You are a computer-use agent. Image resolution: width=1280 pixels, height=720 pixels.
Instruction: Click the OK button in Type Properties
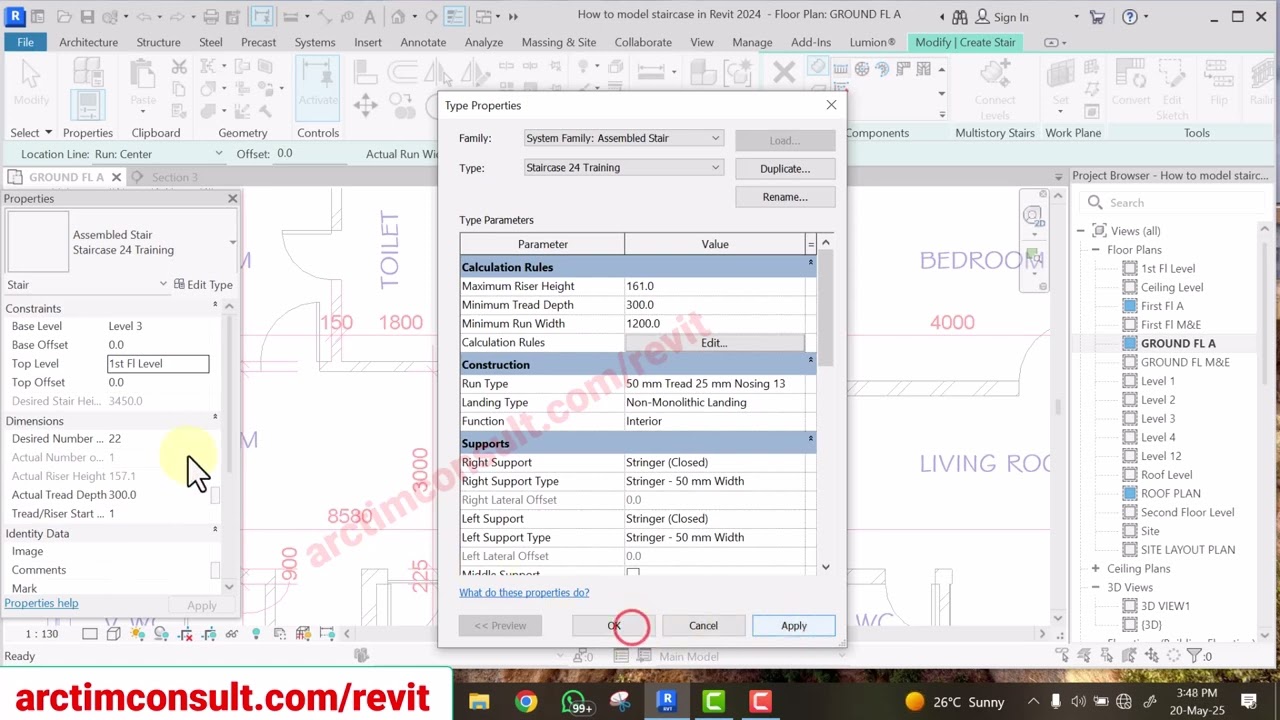[x=614, y=626]
